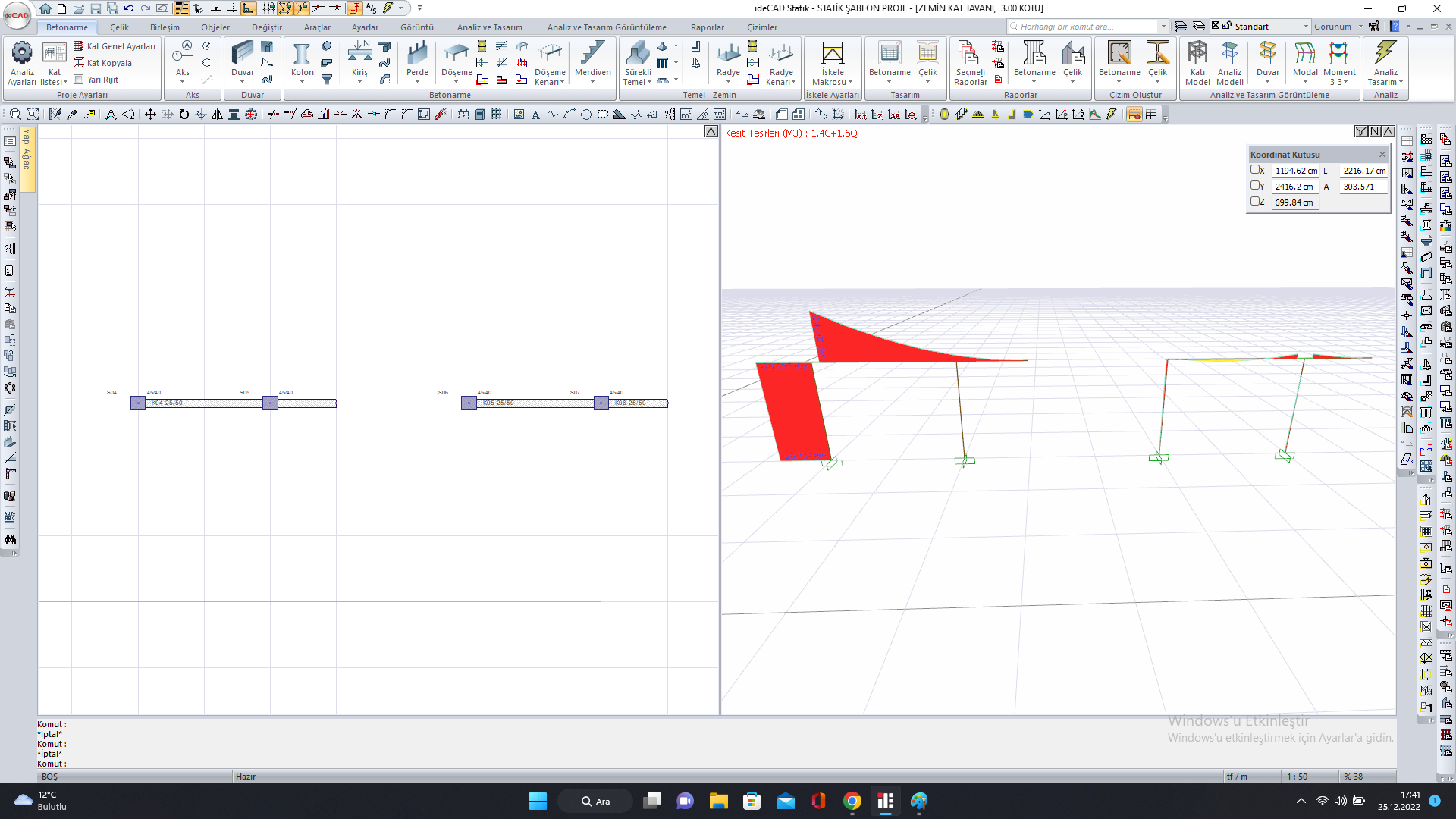The height and width of the screenshot is (819, 1456).
Task: Toggle the Yarı Rijit checkbox
Action: tap(79, 80)
